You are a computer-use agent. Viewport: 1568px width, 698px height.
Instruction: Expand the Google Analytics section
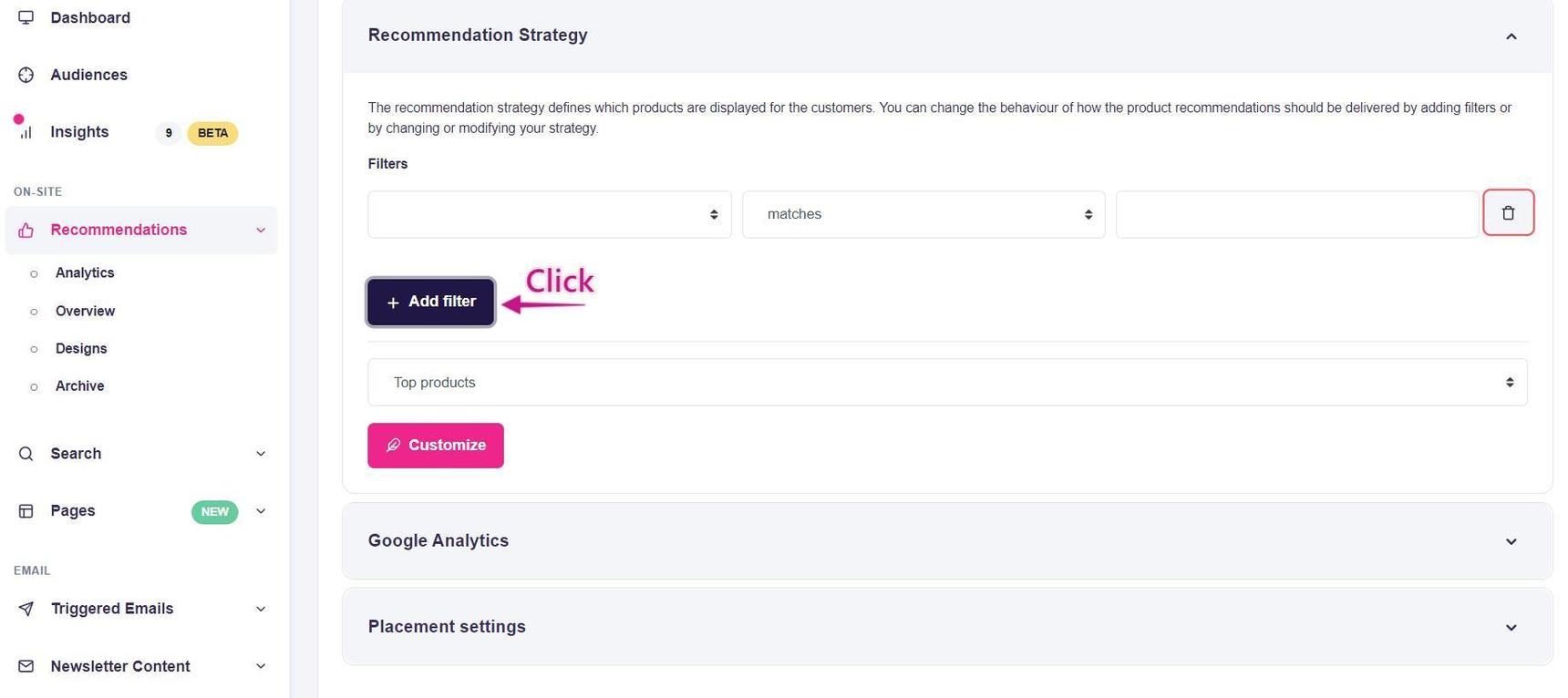pos(1511,541)
